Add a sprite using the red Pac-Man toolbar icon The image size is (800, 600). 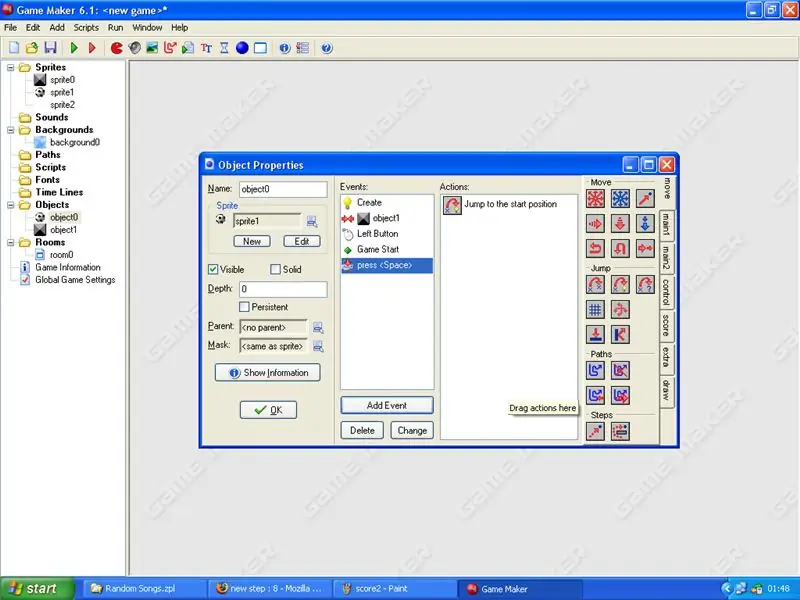(x=116, y=48)
